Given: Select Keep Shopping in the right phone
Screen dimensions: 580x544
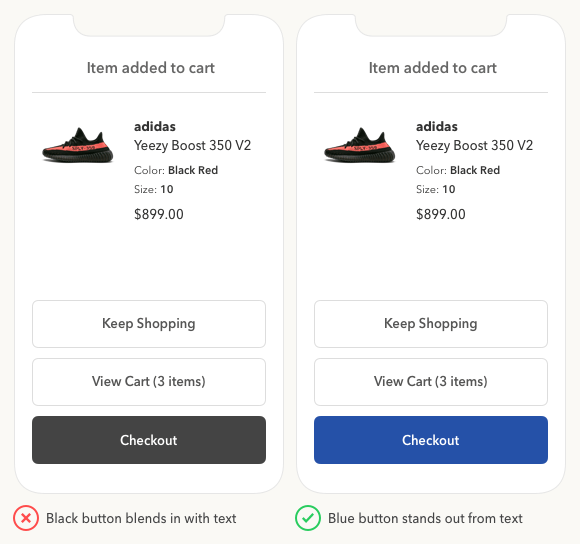Looking at the screenshot, I should coord(431,324).
